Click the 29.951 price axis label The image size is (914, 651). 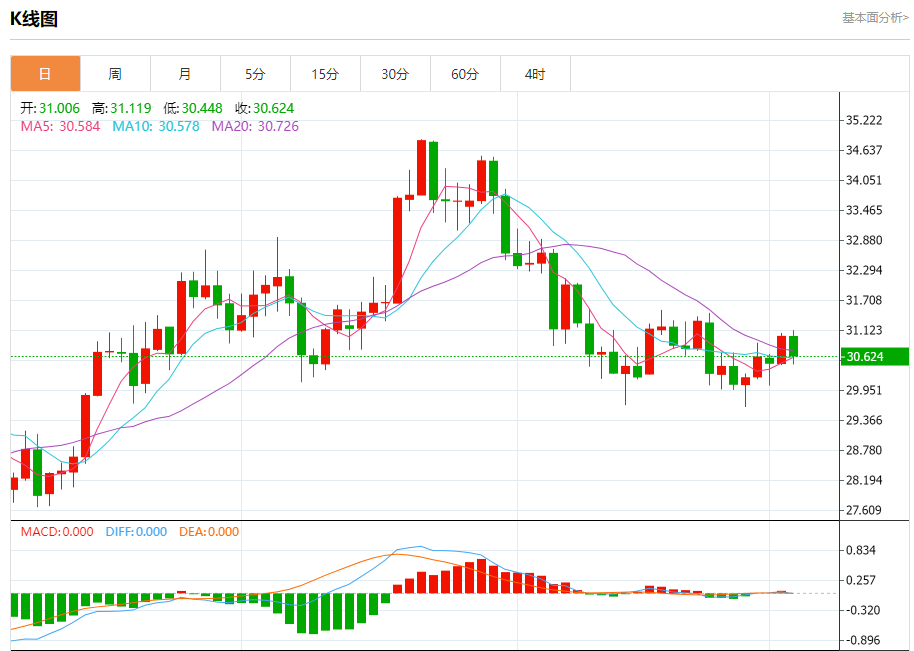[864, 390]
